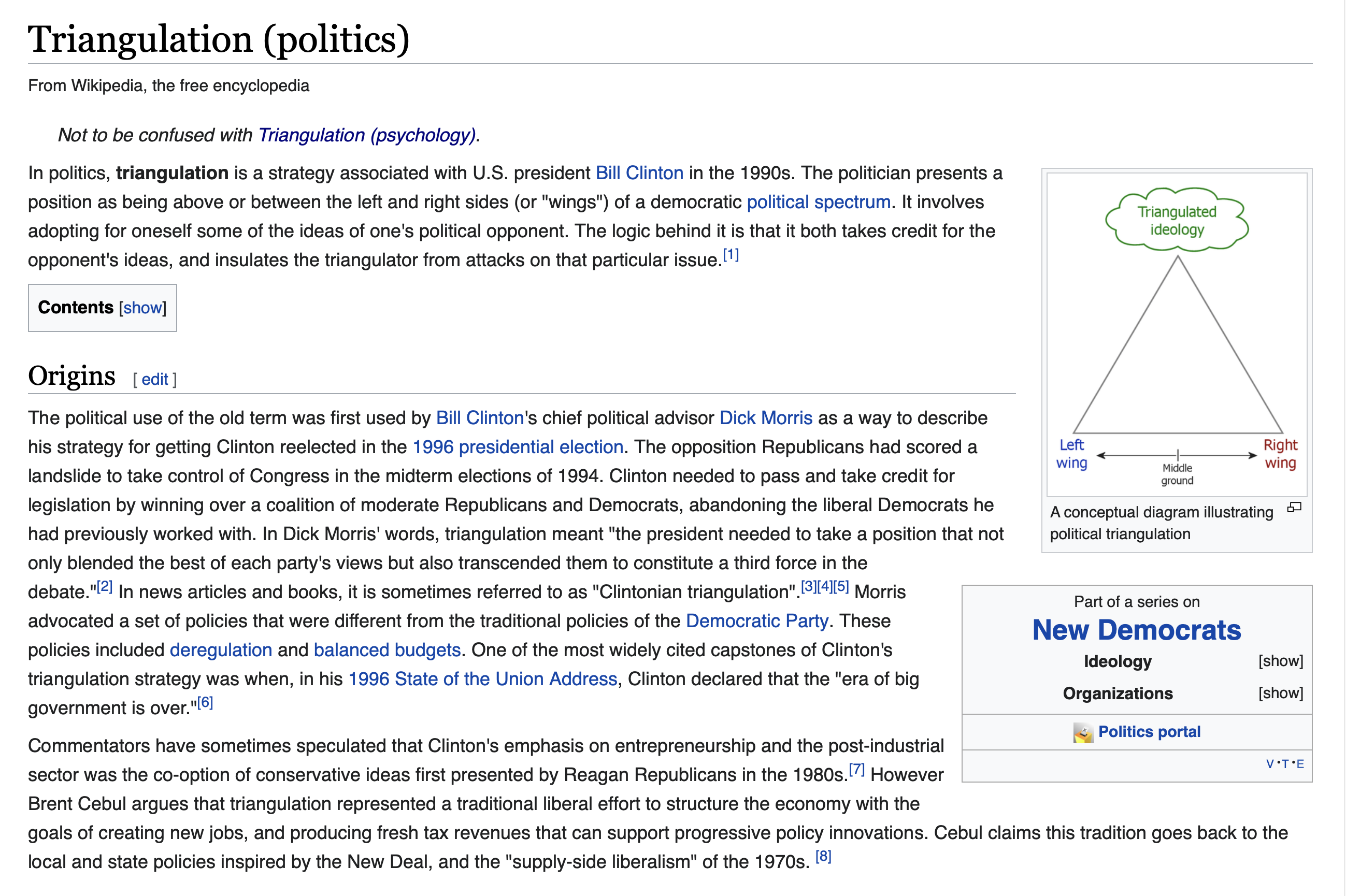Open the deregulation link
This screenshot has width=1346, height=896.
click(221, 651)
